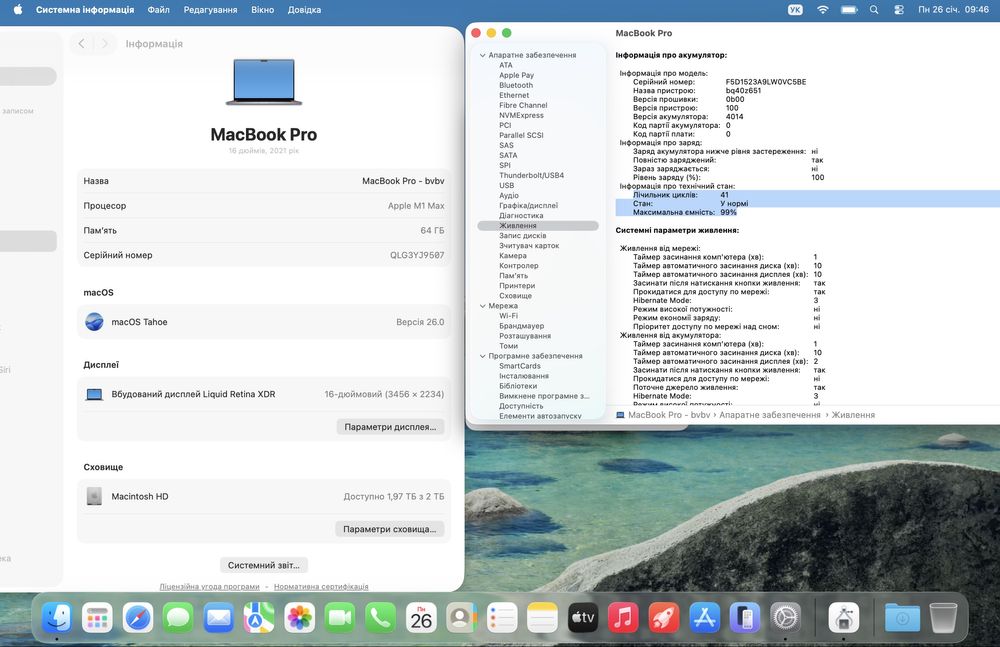Open Нормативна сертифікація link
The height and width of the screenshot is (647, 1000).
321,586
